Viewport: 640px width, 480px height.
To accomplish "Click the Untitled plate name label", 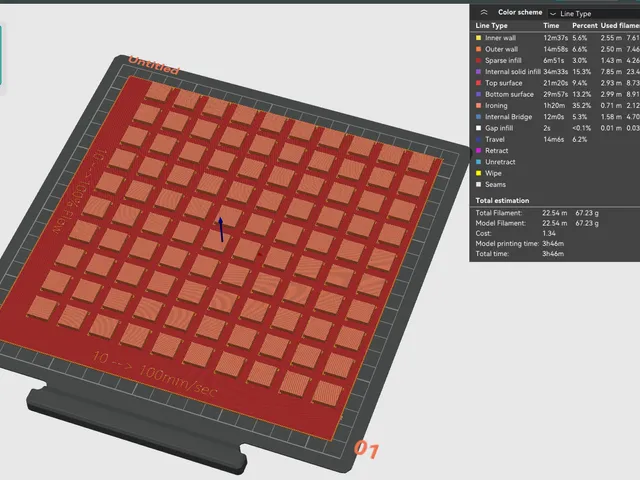I will pos(153,65).
